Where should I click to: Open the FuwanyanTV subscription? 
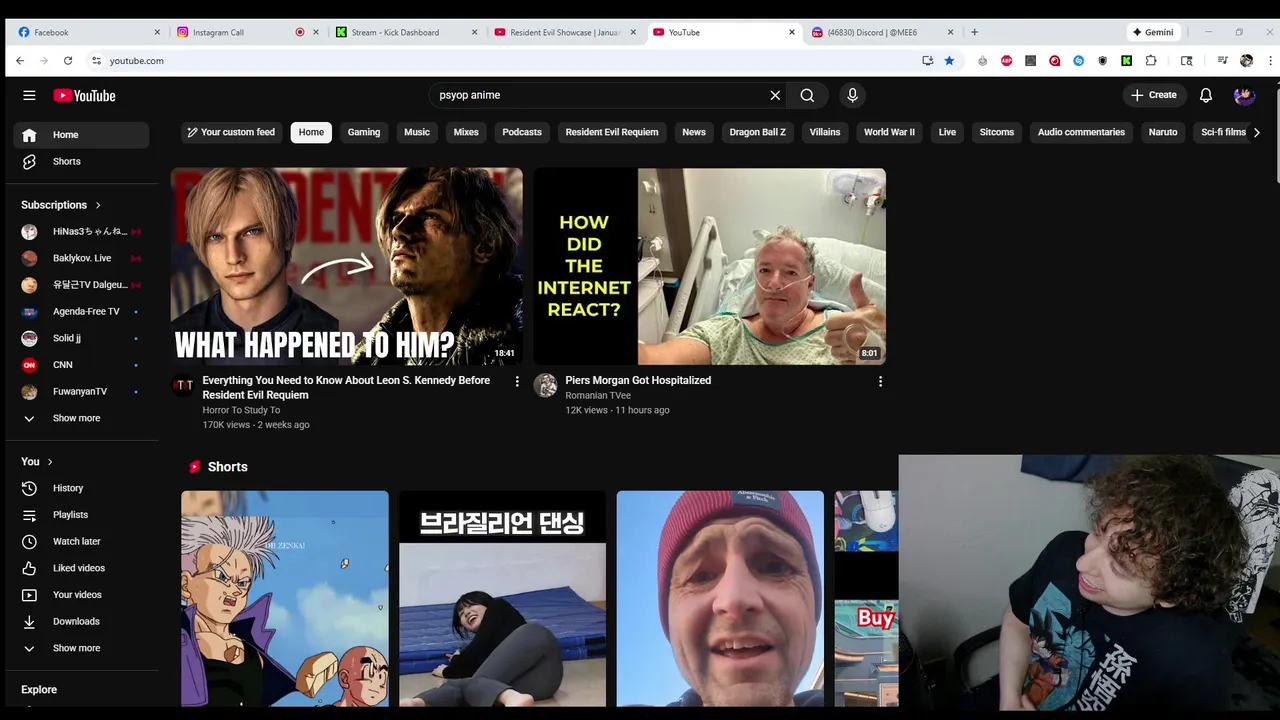click(81, 391)
